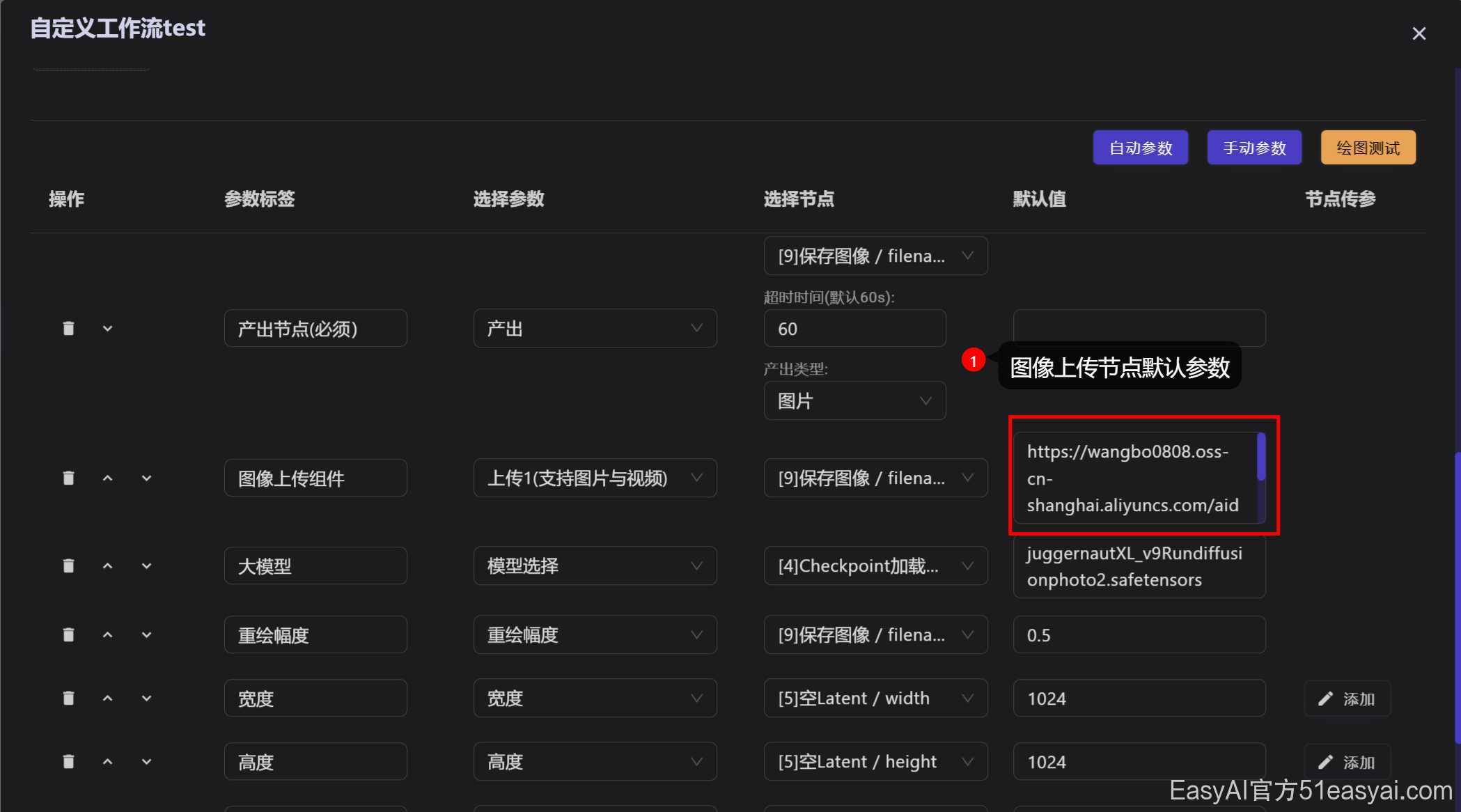The width and height of the screenshot is (1461, 812).
Task: Move 图像上传组件 row down
Action: tap(146, 478)
